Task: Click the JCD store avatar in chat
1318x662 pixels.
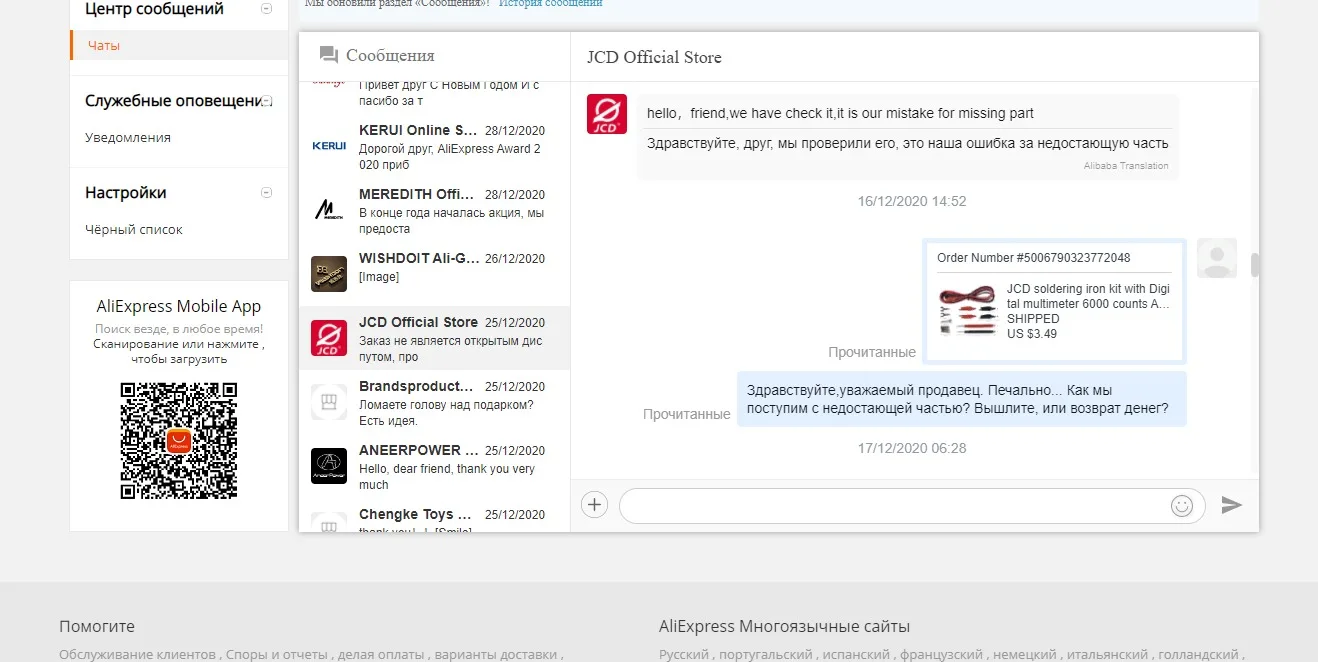Action: pos(607,114)
